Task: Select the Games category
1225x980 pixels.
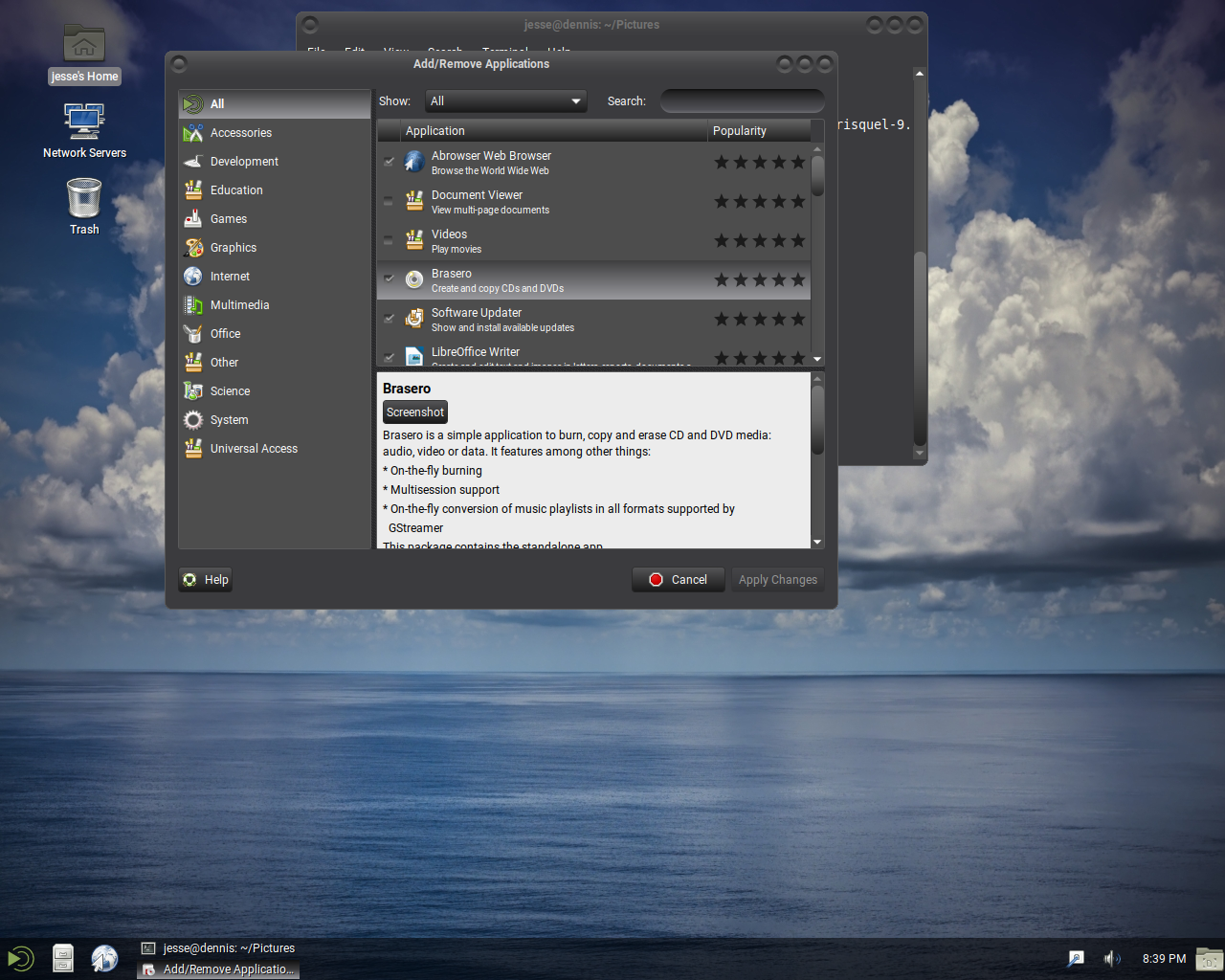Action: [x=275, y=219]
